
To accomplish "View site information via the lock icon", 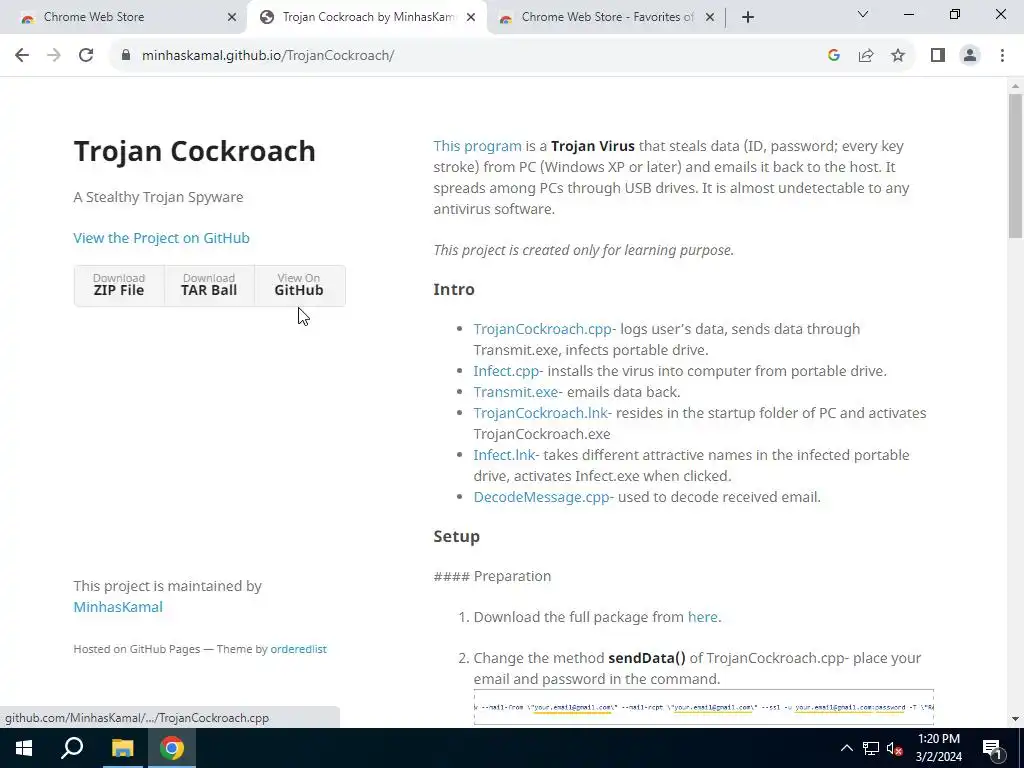I will tap(125, 56).
